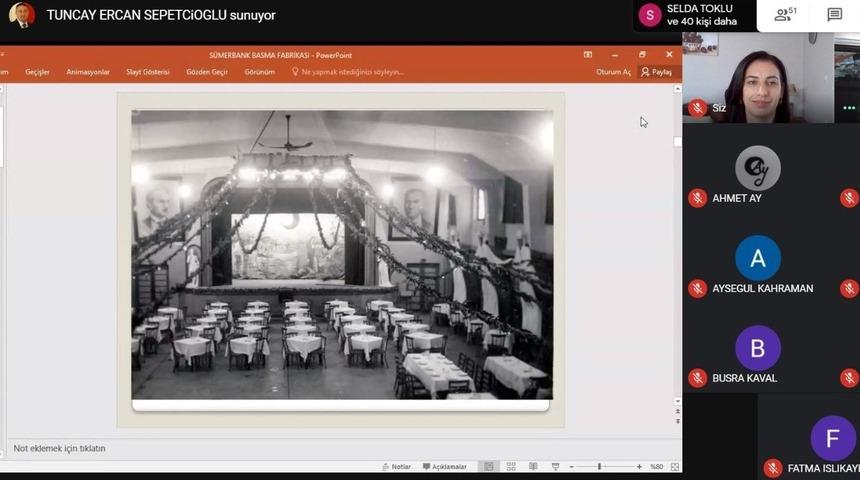Go to next slide double-arrow button
This screenshot has width=860, height=480.
click(677, 421)
